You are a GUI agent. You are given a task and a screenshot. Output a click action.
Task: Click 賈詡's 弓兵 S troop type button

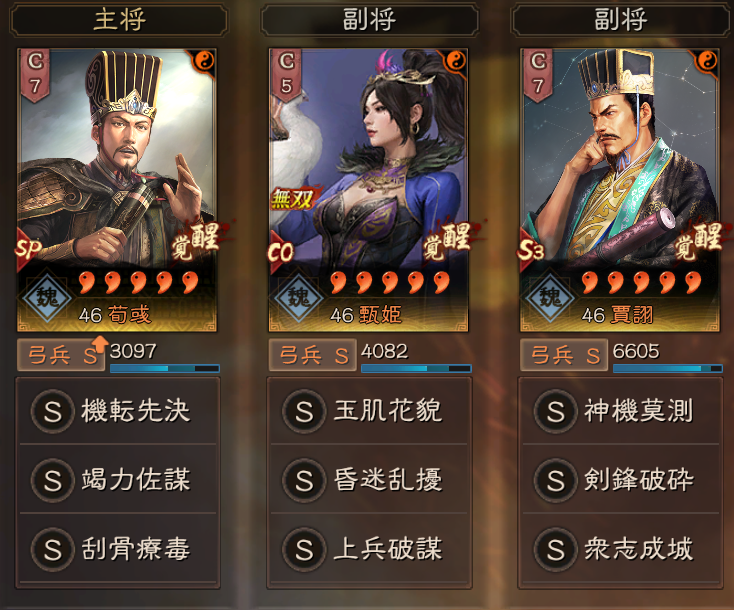click(x=564, y=355)
